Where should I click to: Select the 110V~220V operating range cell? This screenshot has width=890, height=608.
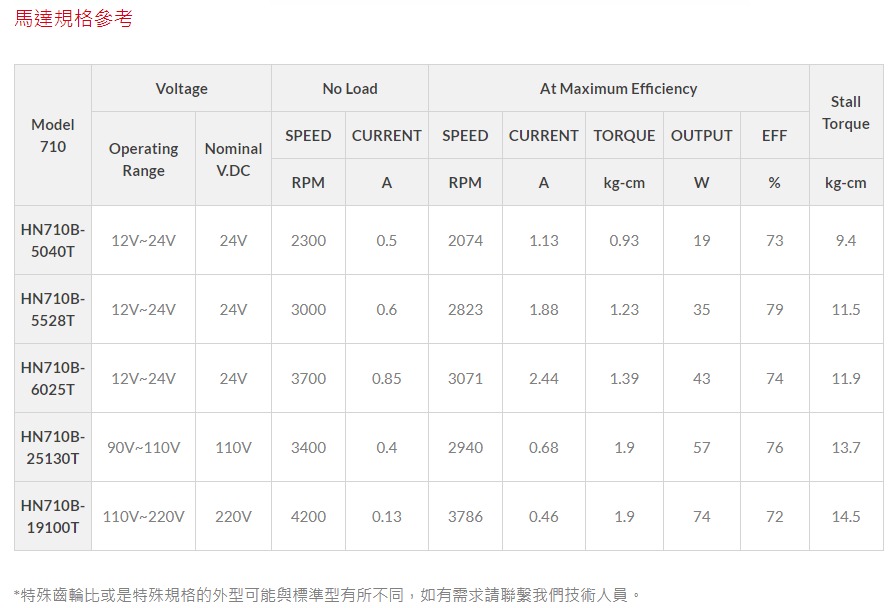click(143, 516)
